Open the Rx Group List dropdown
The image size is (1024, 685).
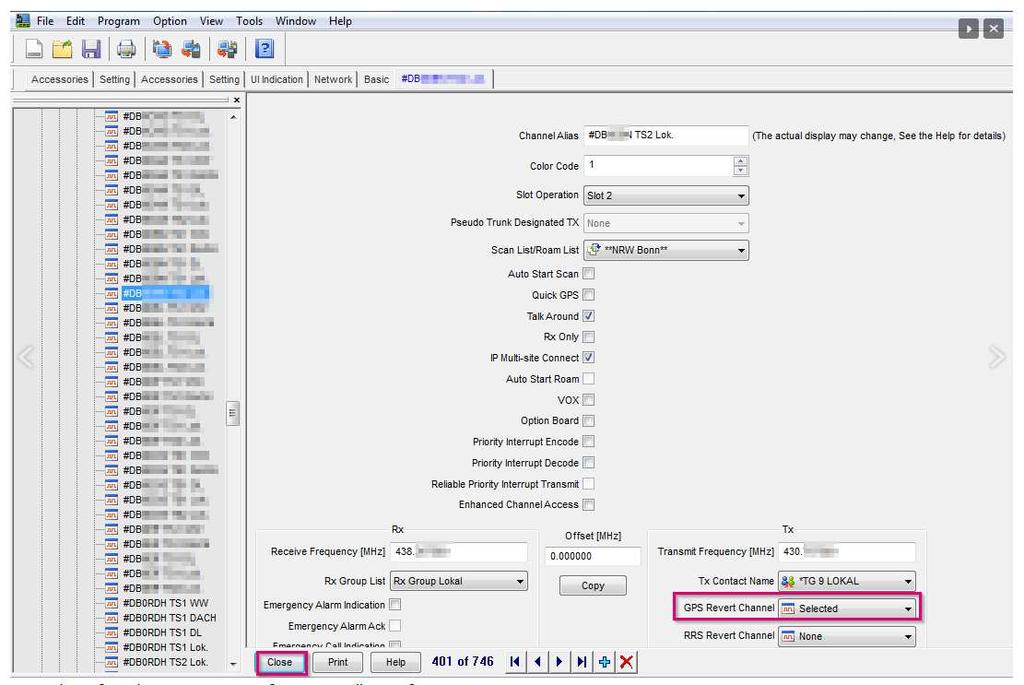(458, 581)
